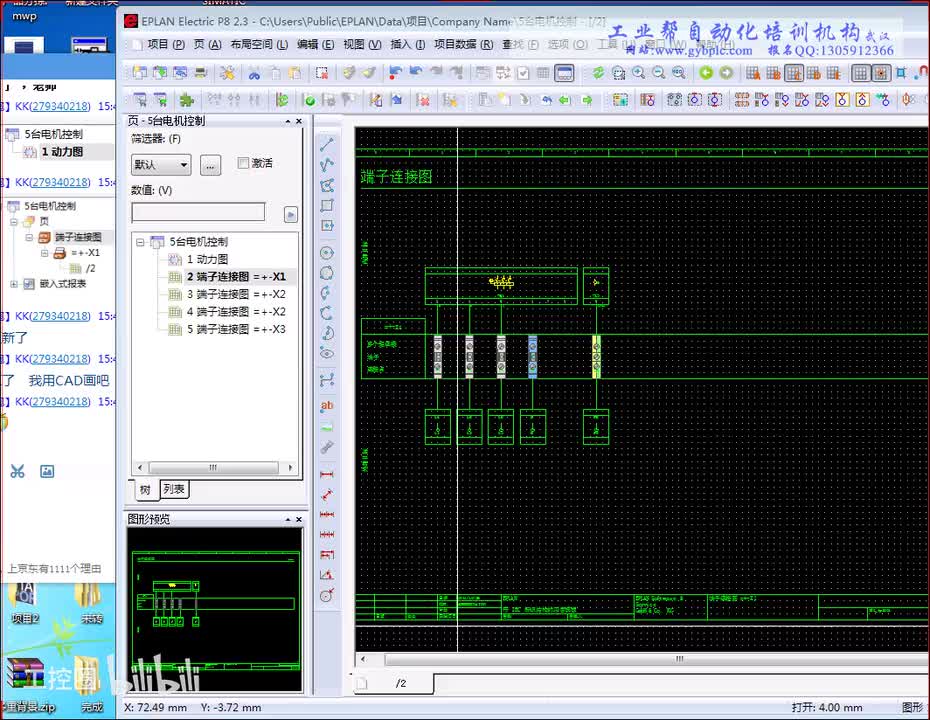Screen dimensions: 930x720
Task: Click the Zoom Out magnifier icon
Action: coord(659,73)
